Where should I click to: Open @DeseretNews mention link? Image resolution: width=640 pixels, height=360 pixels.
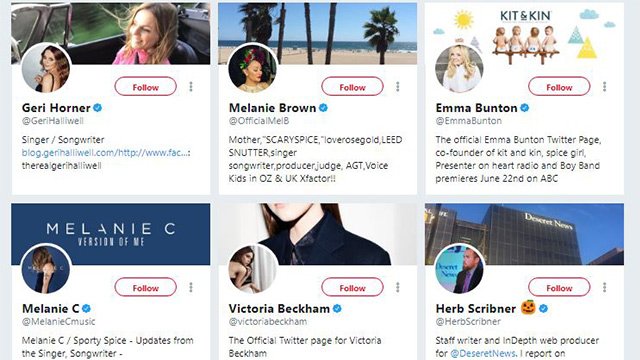click(482, 353)
